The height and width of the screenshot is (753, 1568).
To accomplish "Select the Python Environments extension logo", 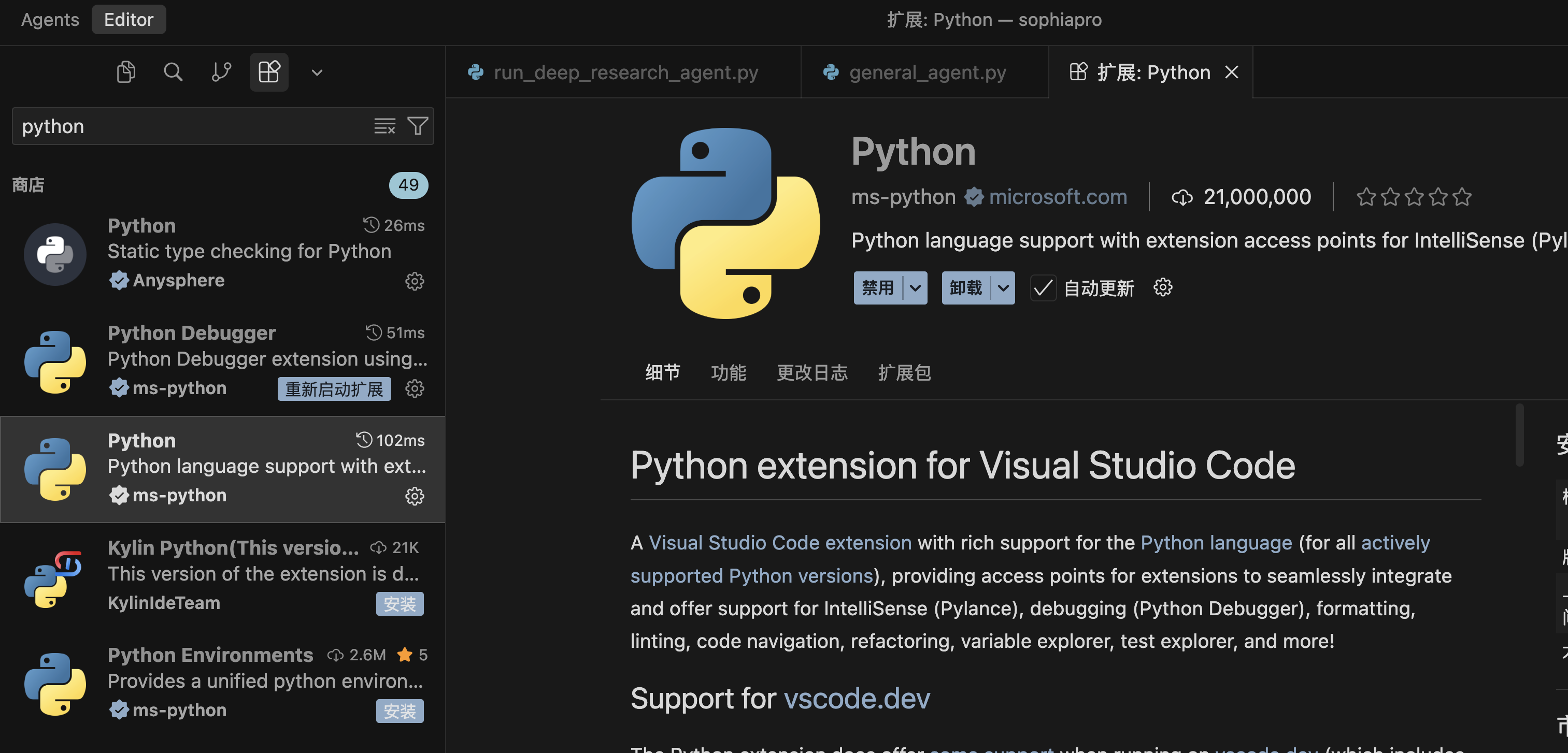I will [55, 684].
